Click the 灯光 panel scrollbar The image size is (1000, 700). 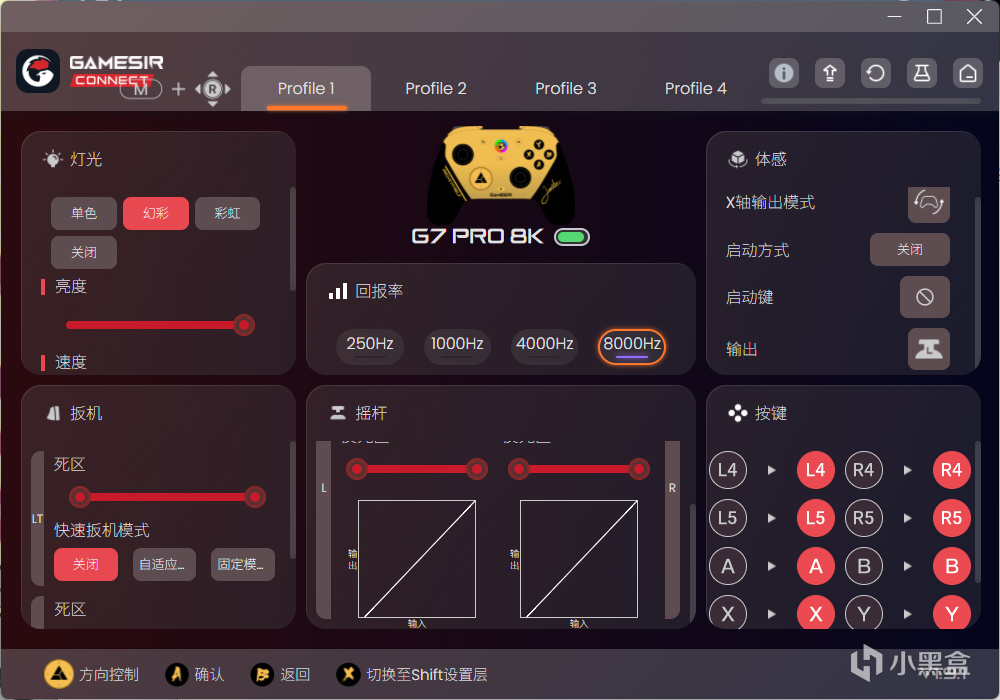point(292,239)
